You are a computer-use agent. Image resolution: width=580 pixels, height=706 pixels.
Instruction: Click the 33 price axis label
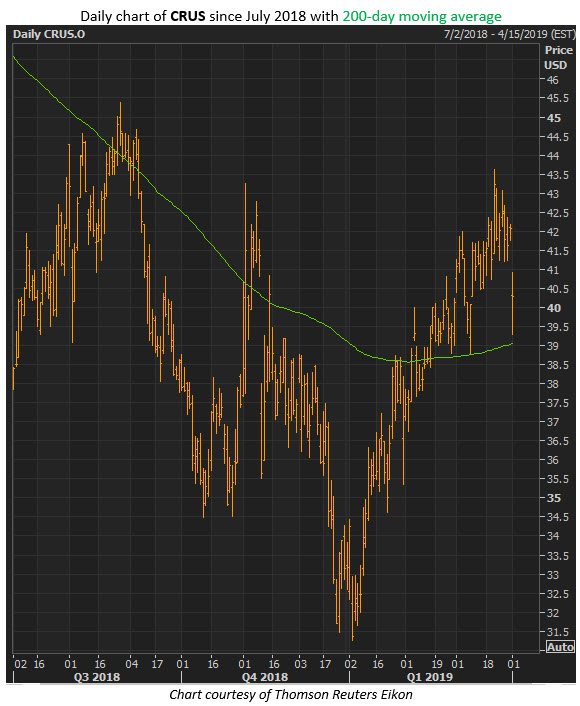[553, 575]
